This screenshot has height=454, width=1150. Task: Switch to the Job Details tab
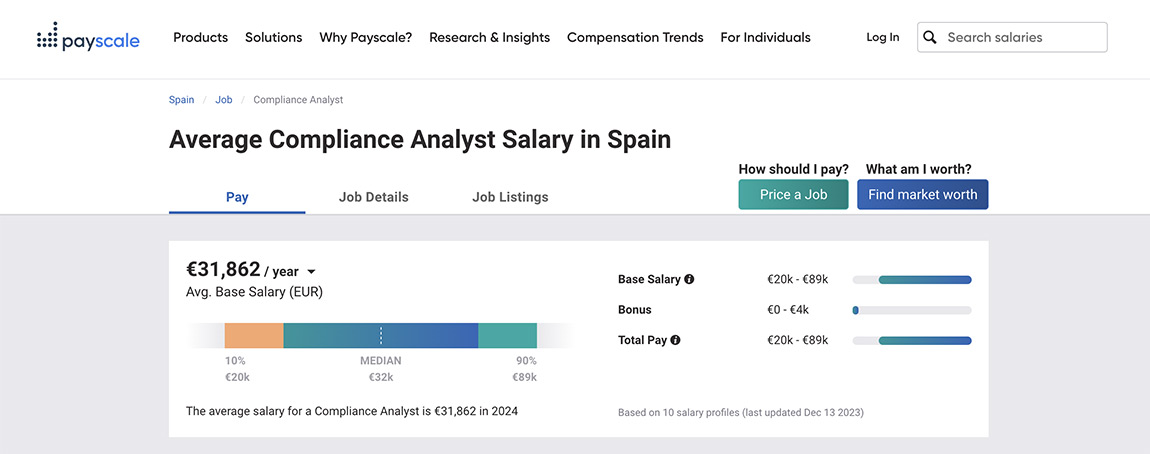coord(373,197)
